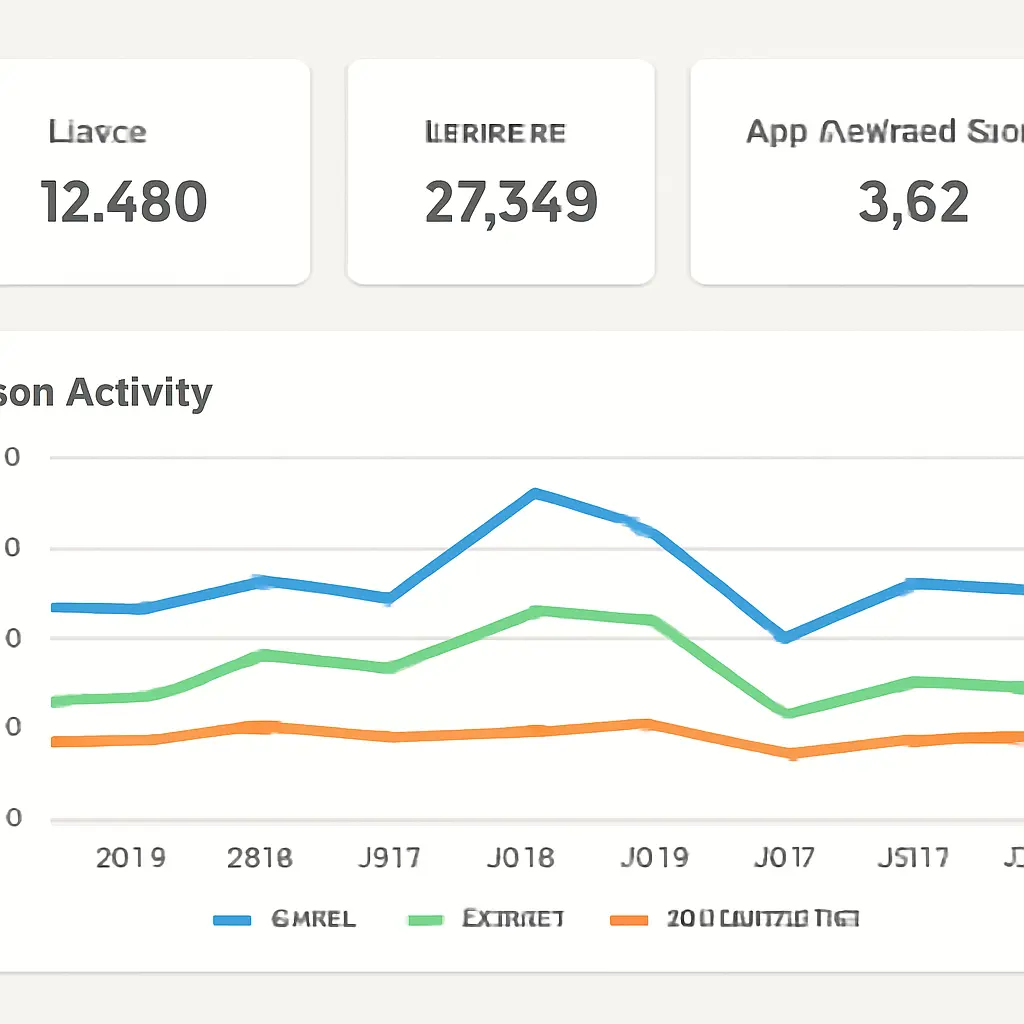
Task: Click the green line's lowest dip point
Action: coord(788,713)
